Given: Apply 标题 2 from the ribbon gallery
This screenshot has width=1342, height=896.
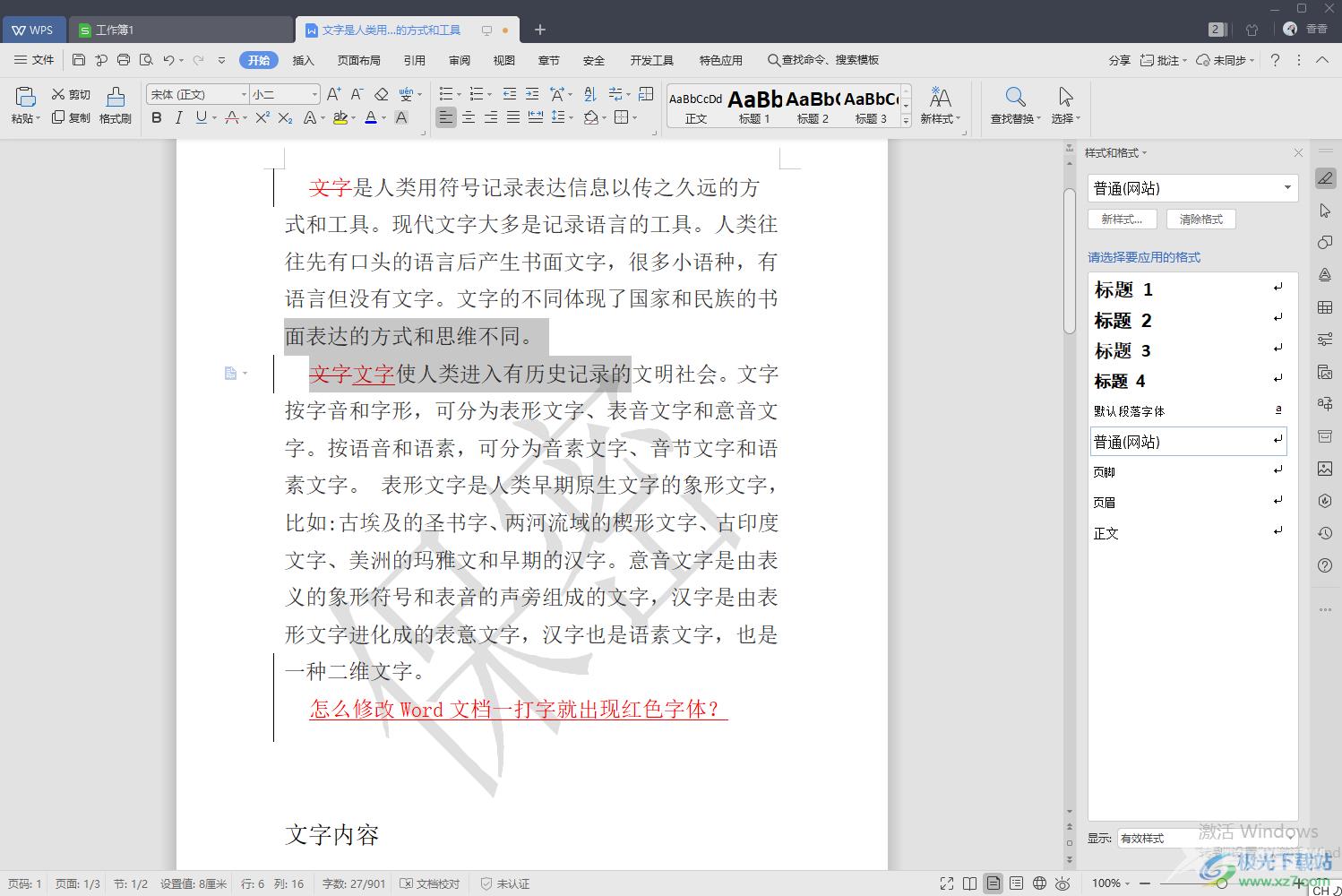Looking at the screenshot, I should (813, 106).
